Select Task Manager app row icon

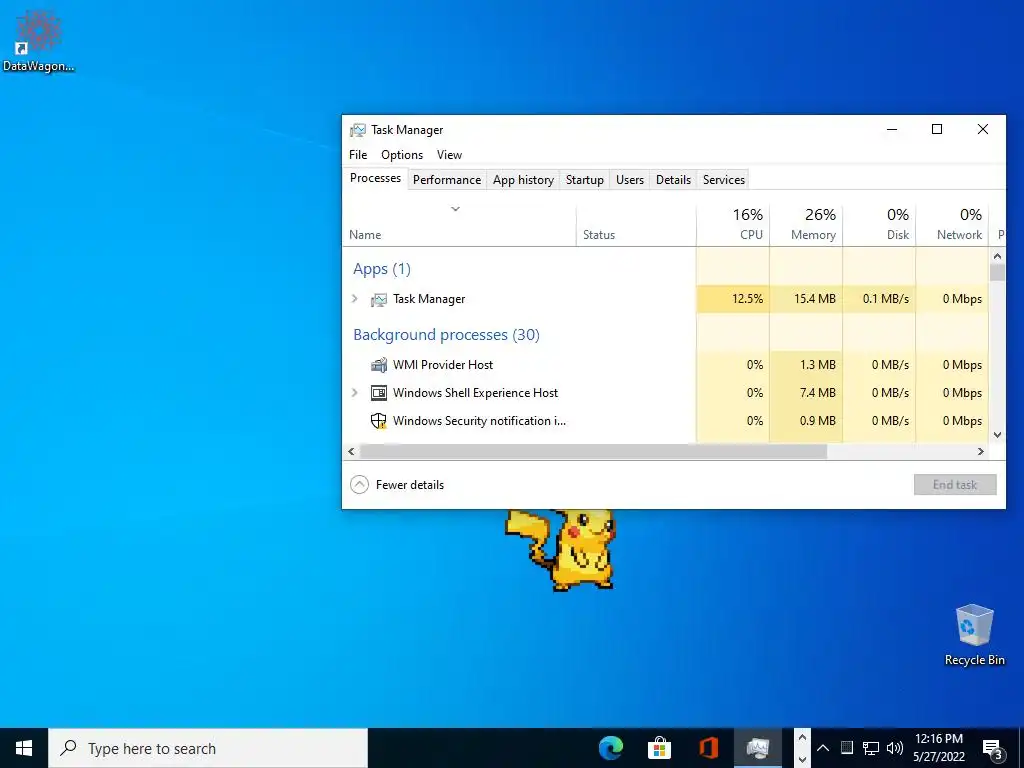379,299
